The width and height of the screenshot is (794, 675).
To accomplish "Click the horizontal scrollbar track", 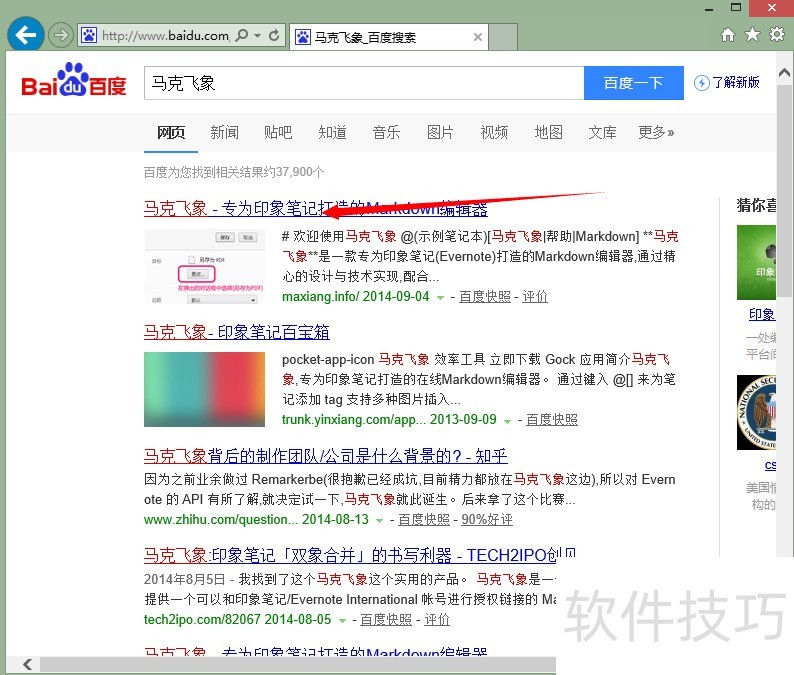I will (298, 664).
